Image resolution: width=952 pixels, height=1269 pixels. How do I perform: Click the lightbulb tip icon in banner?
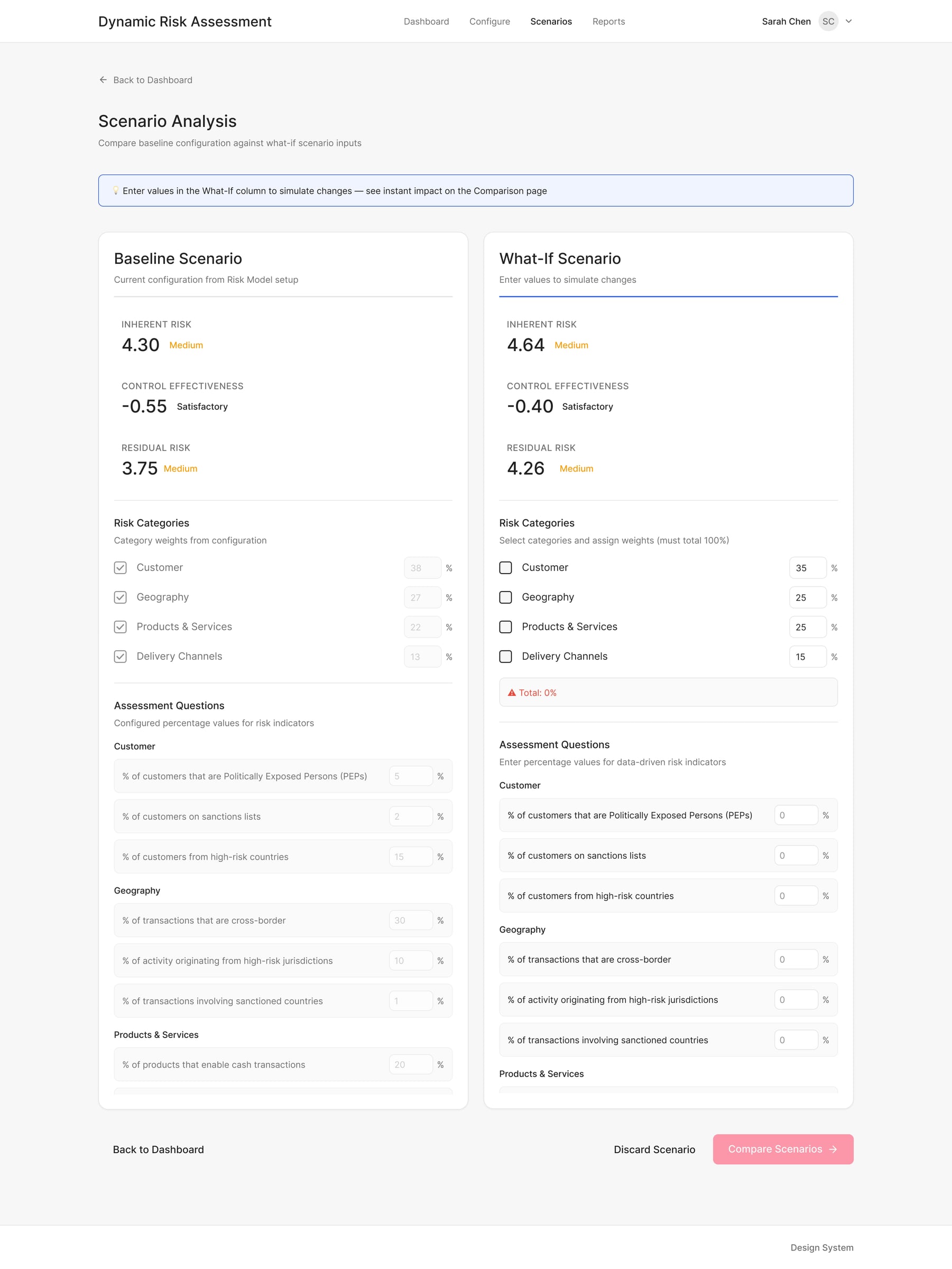(x=115, y=190)
